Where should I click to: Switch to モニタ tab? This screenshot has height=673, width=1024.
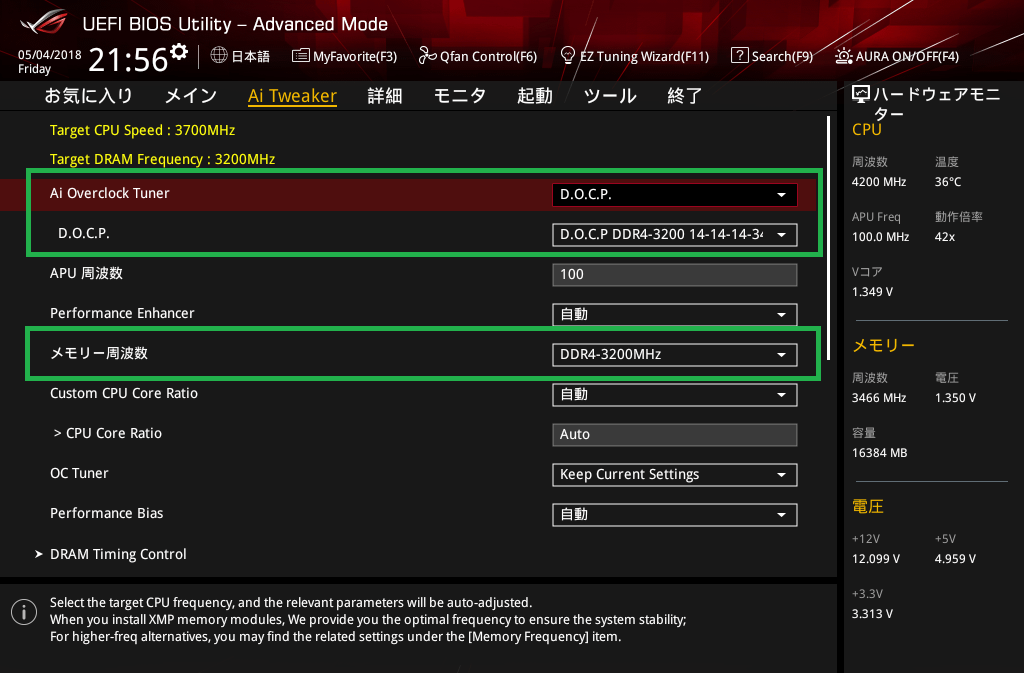460,96
